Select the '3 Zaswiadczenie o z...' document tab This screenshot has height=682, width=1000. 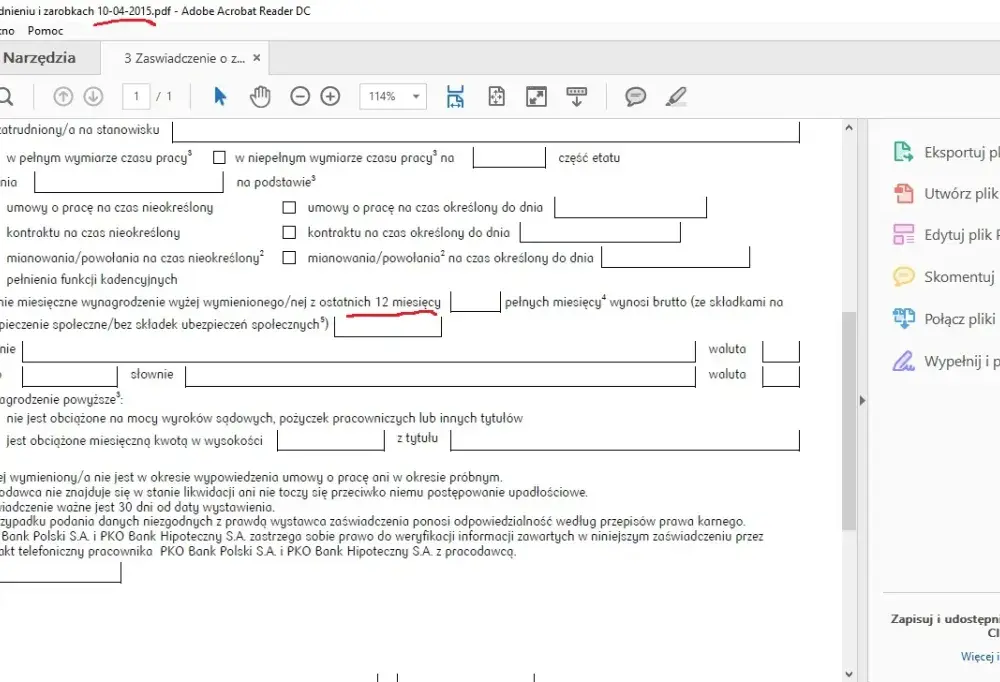point(184,58)
